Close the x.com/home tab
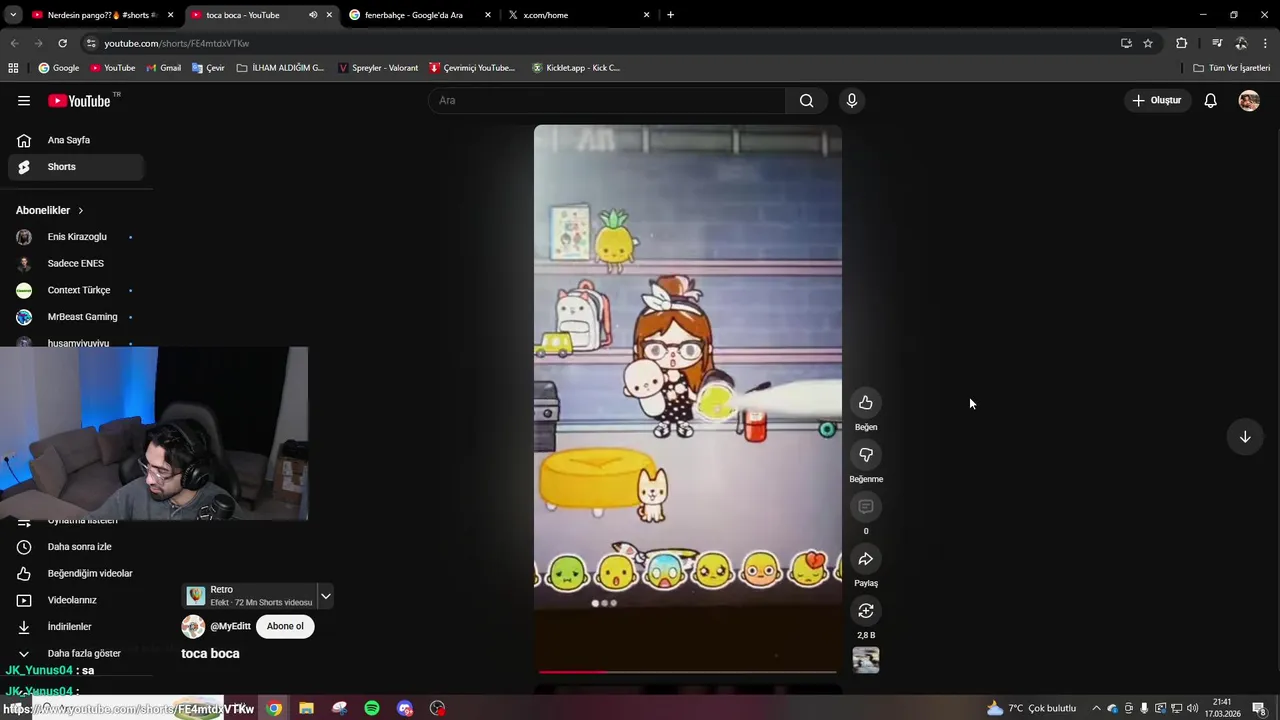Viewport: 1280px width, 720px height. 646,15
